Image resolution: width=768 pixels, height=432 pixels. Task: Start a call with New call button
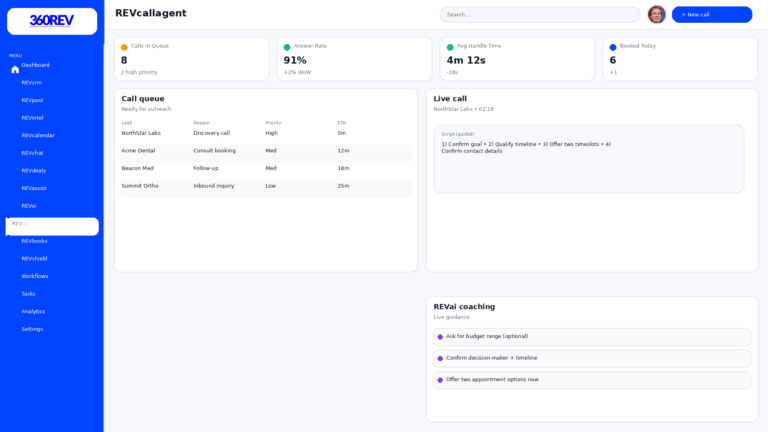click(711, 14)
